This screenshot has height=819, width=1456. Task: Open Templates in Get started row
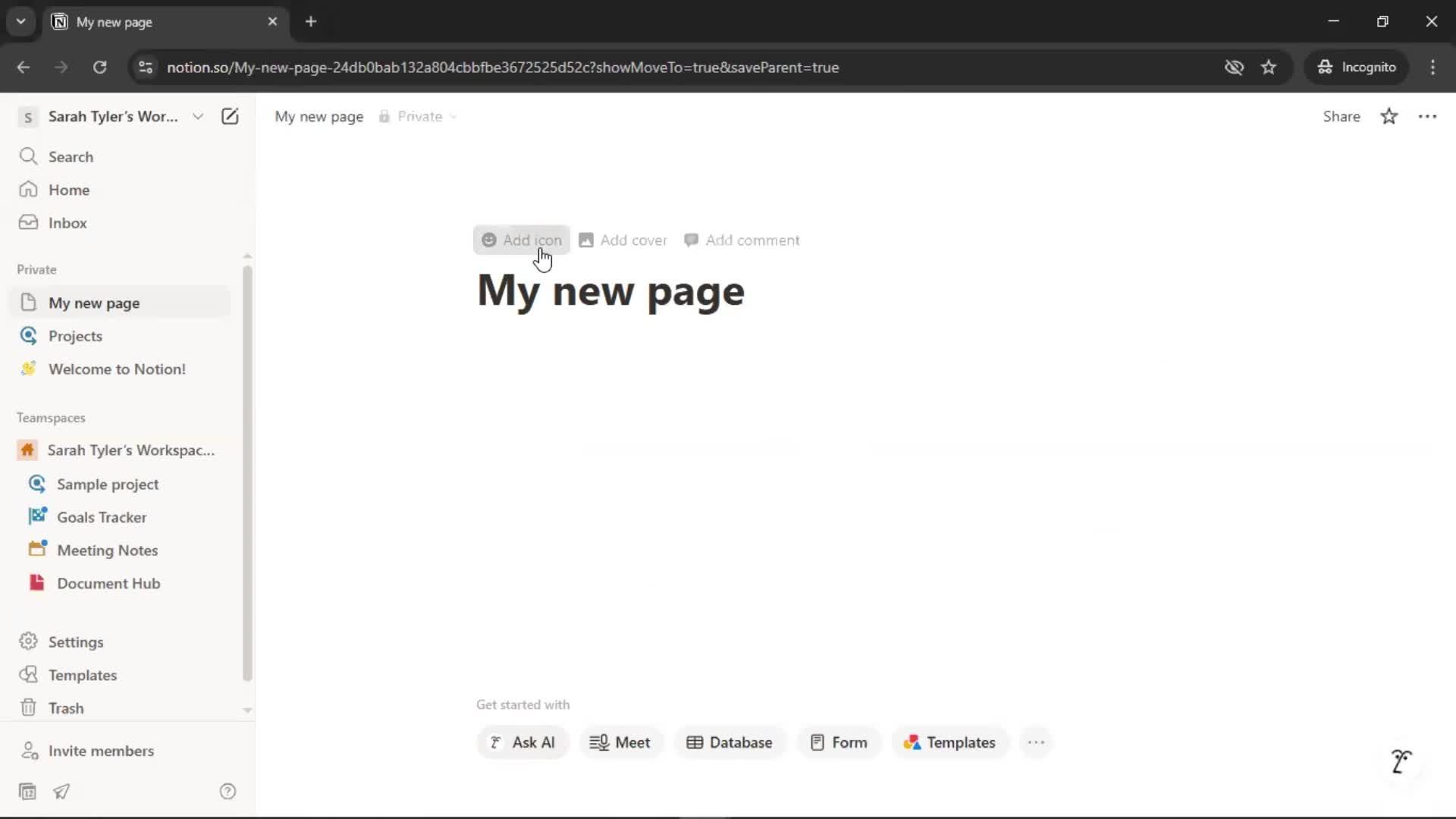tap(949, 742)
